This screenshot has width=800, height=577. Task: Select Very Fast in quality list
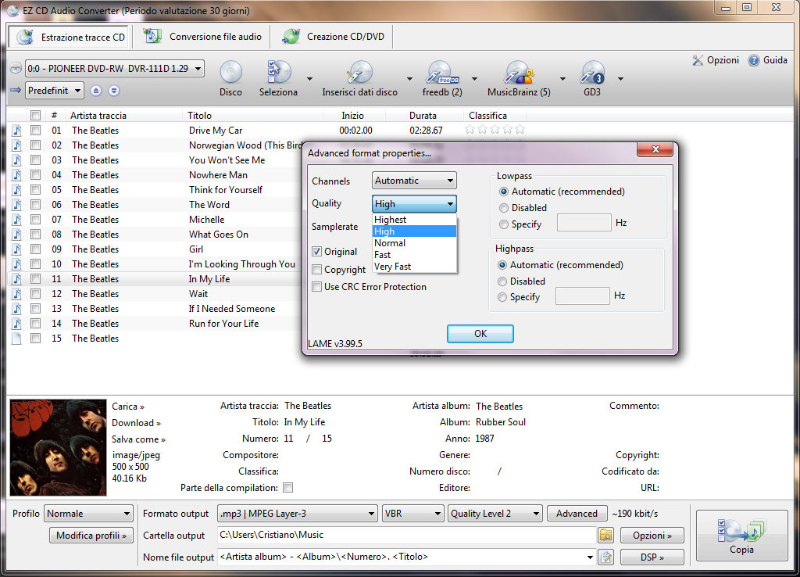click(393, 267)
